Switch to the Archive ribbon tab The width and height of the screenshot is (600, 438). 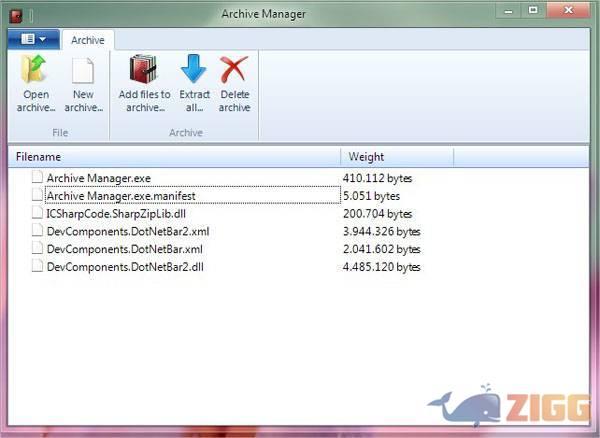click(x=88, y=40)
